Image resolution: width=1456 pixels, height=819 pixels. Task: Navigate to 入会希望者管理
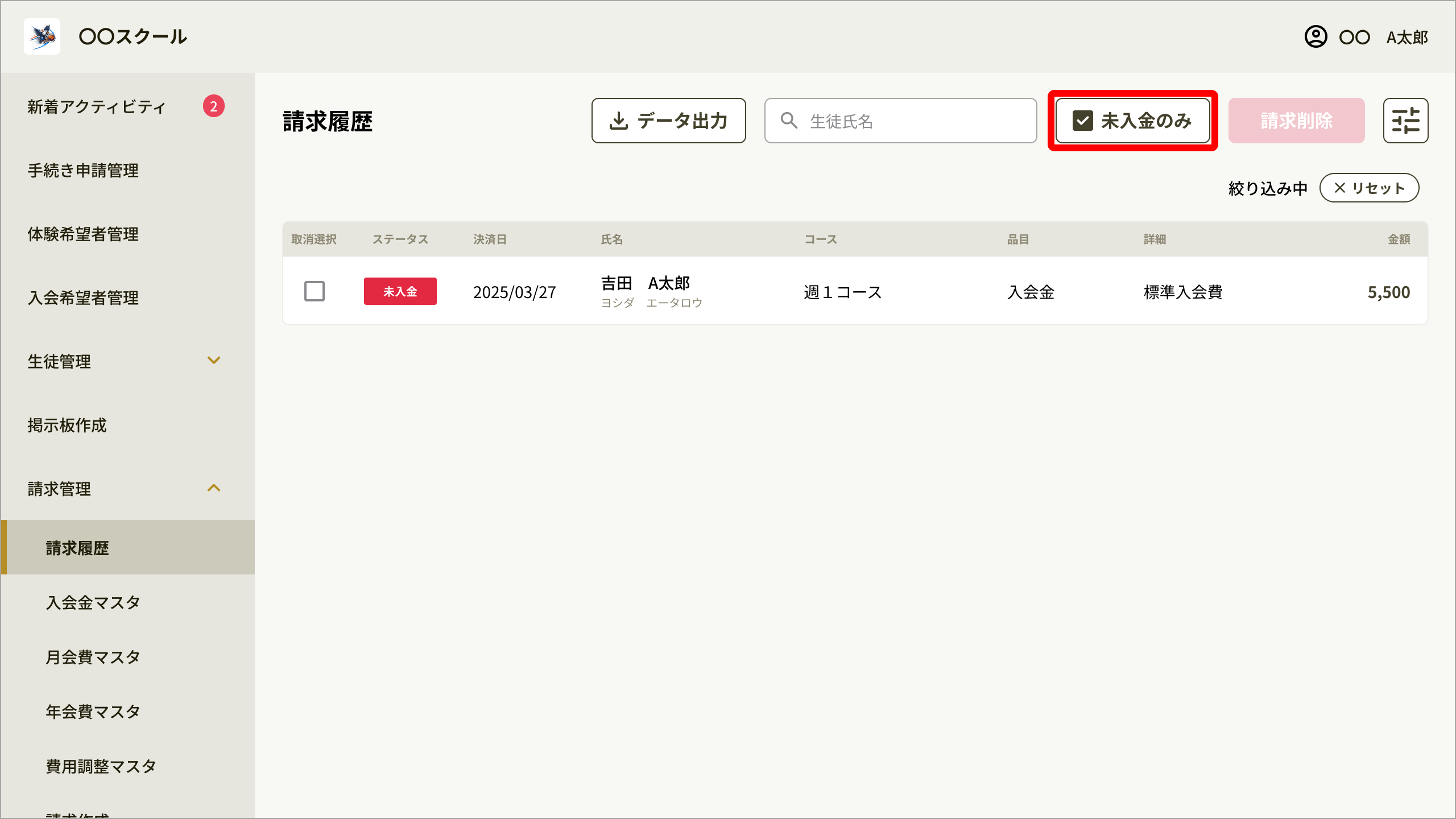point(83,297)
